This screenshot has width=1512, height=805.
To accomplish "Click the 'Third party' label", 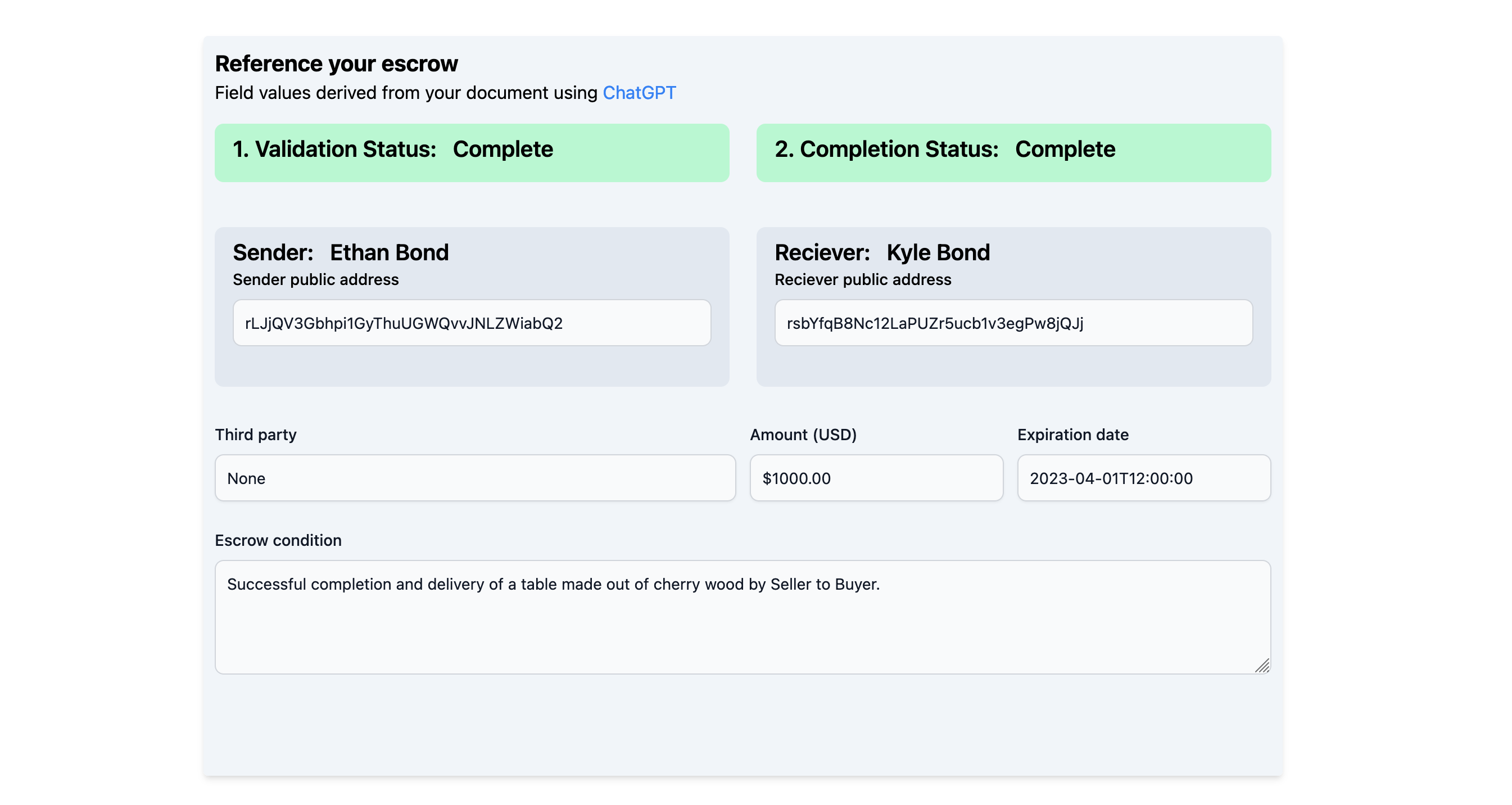I will click(255, 435).
